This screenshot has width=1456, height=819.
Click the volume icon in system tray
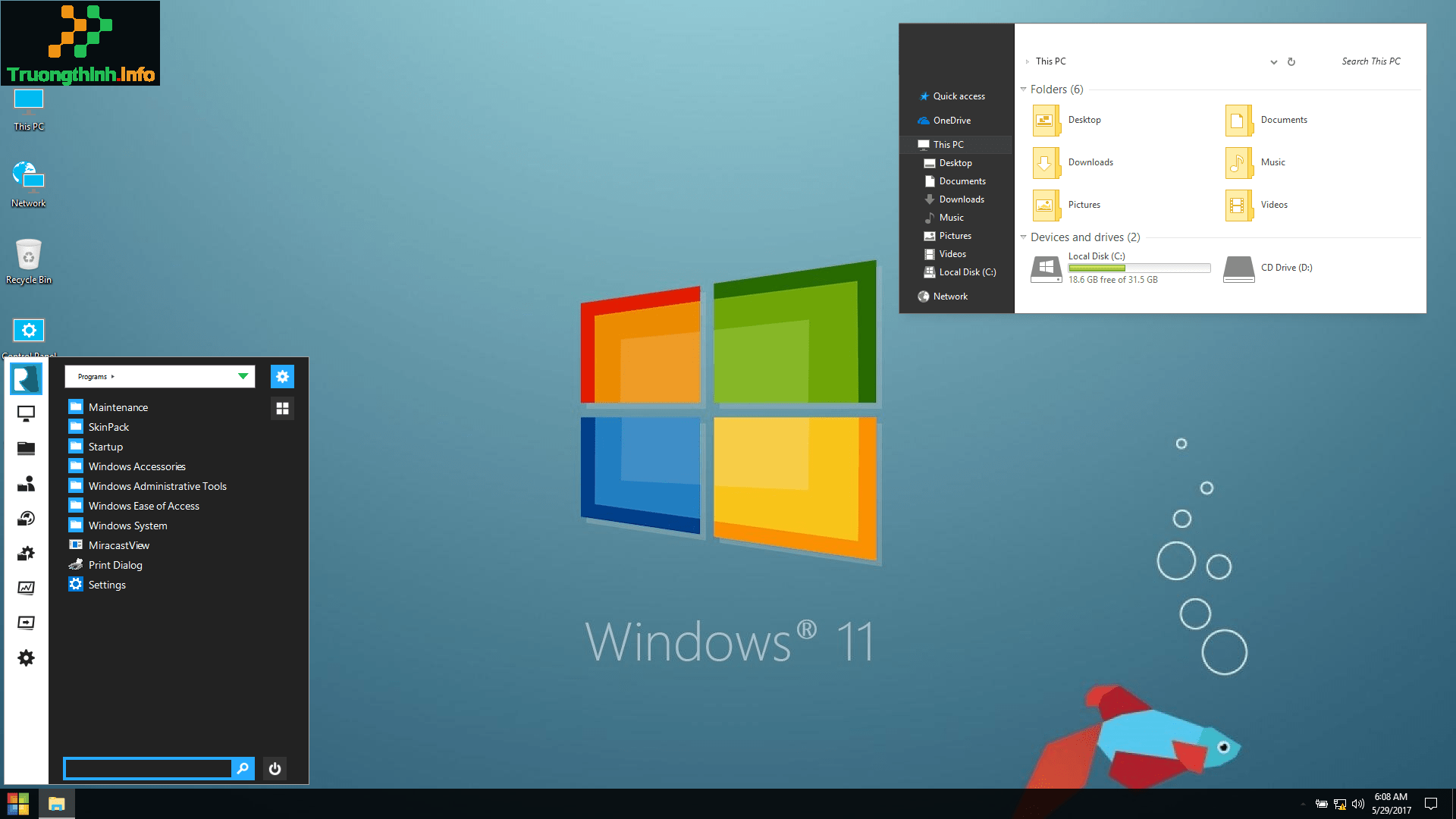pyautogui.click(x=1358, y=804)
